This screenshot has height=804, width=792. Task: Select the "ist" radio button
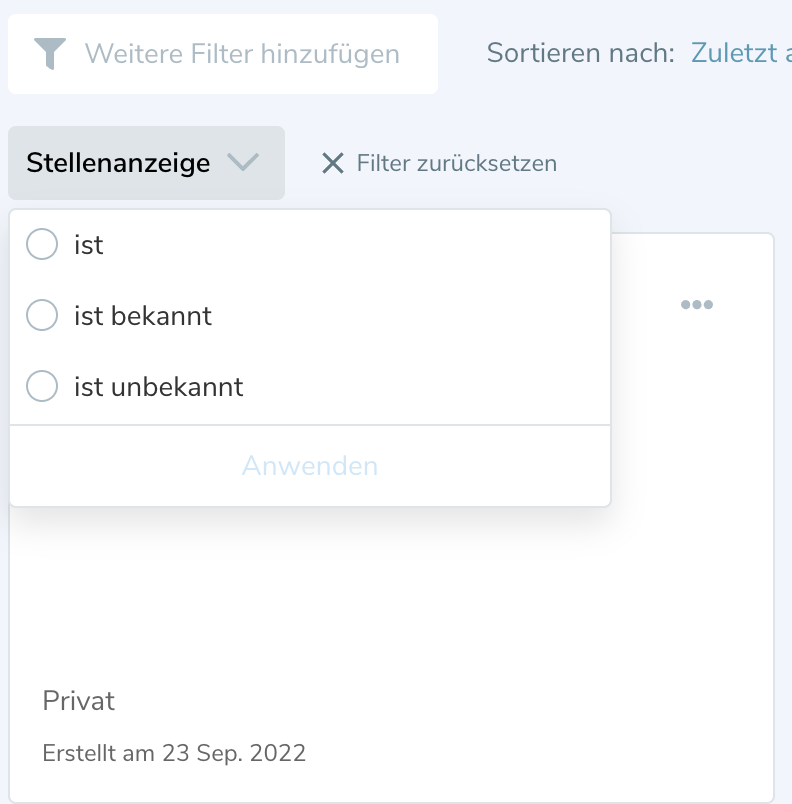[x=42, y=244]
